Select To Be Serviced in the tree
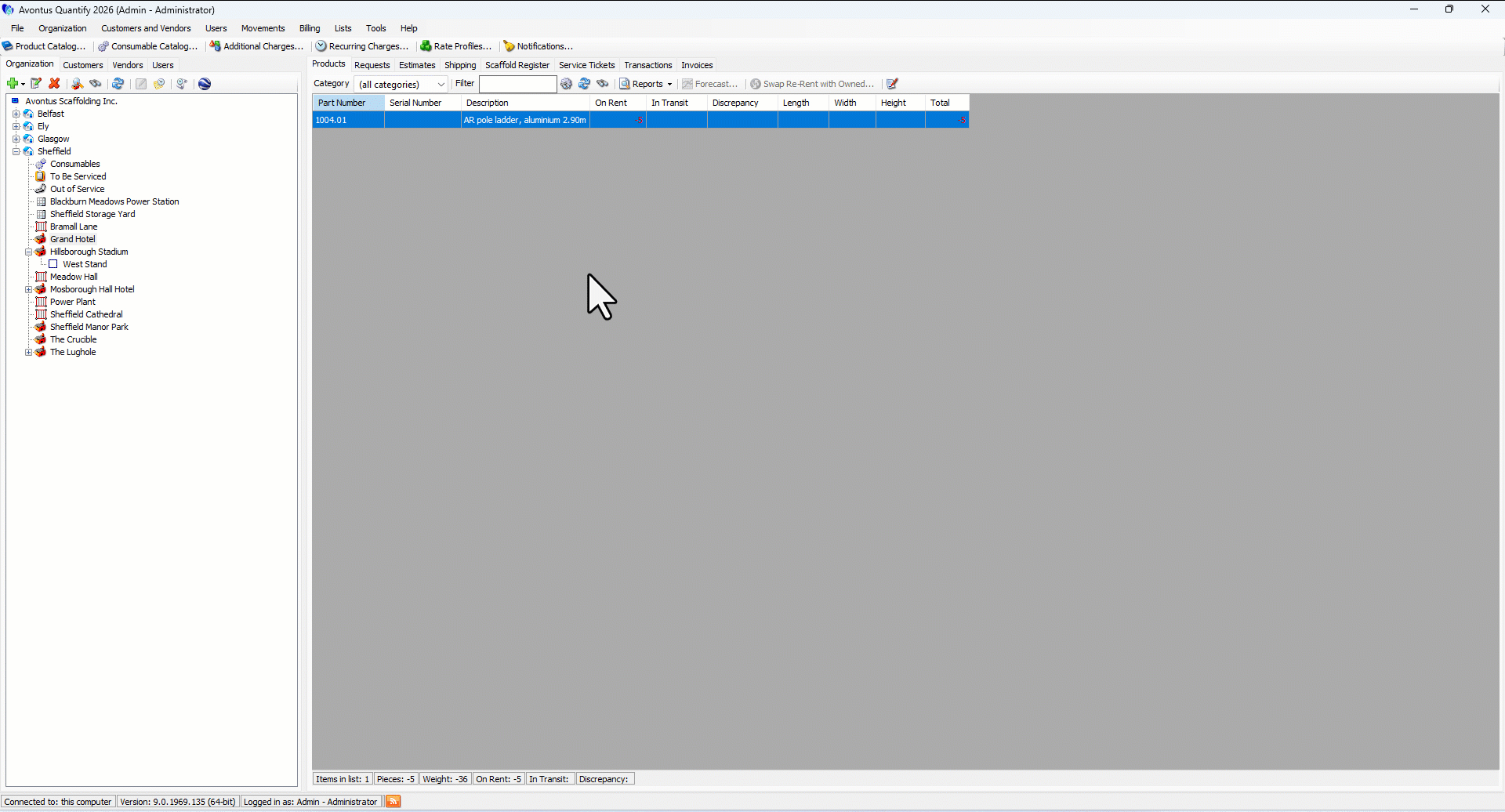Viewport: 1505px width, 812px height. point(78,176)
